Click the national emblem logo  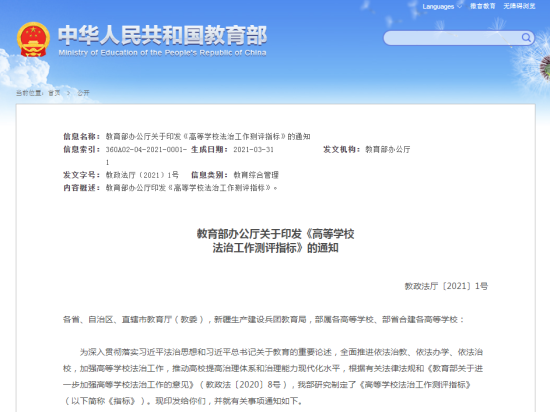point(33,40)
